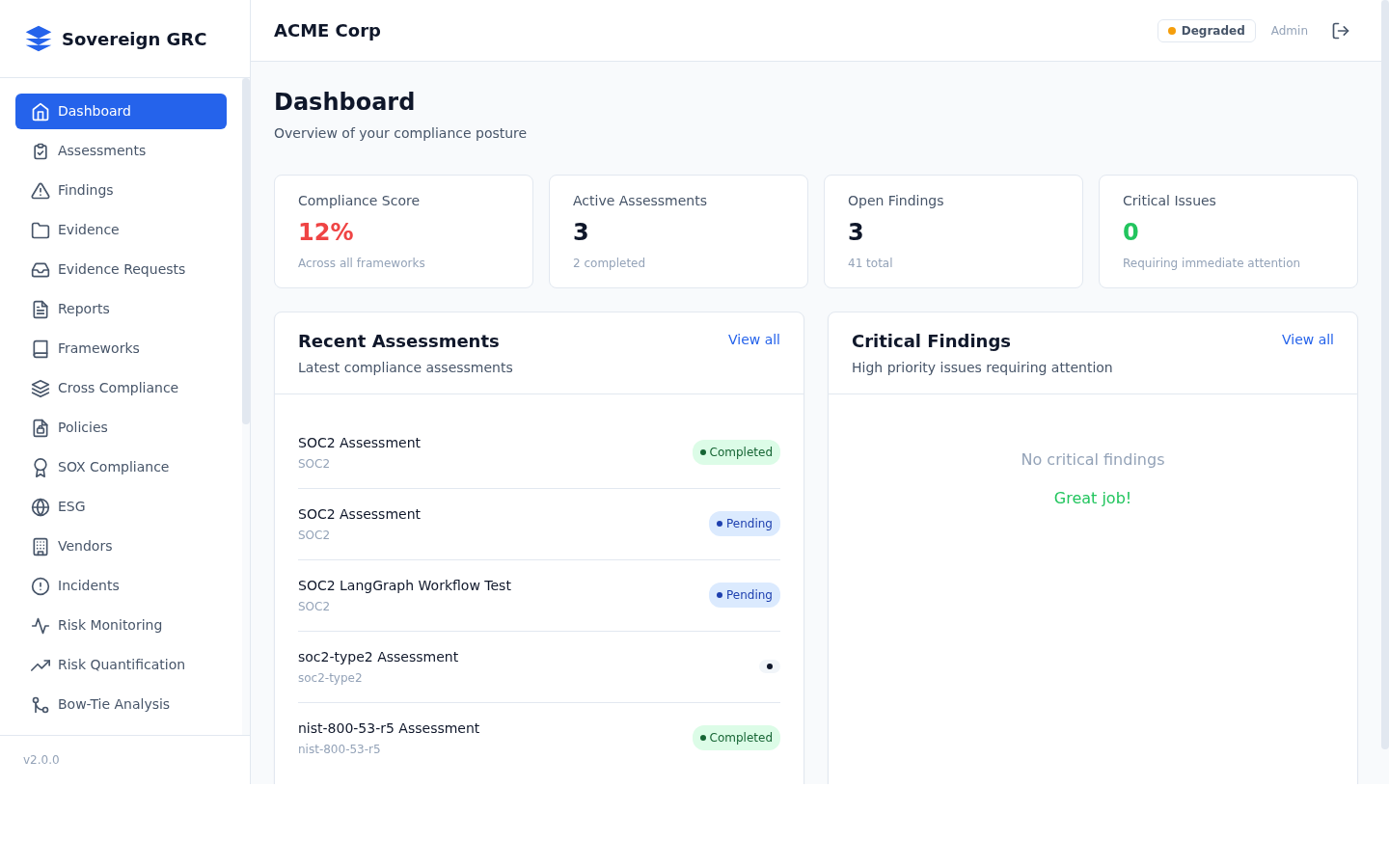
Task: Click the Admin label in header
Action: 1290,30
